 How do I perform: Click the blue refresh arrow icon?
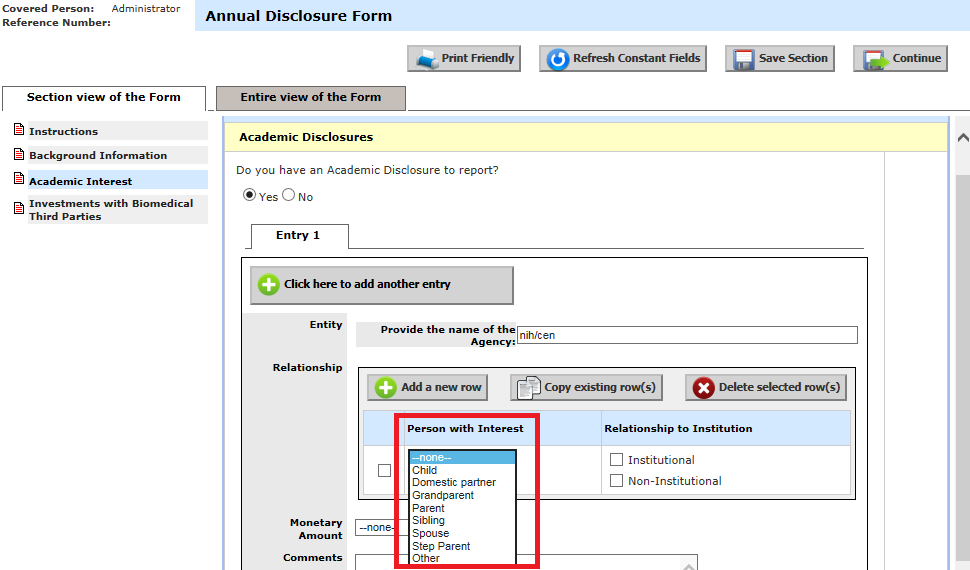pyautogui.click(x=557, y=59)
